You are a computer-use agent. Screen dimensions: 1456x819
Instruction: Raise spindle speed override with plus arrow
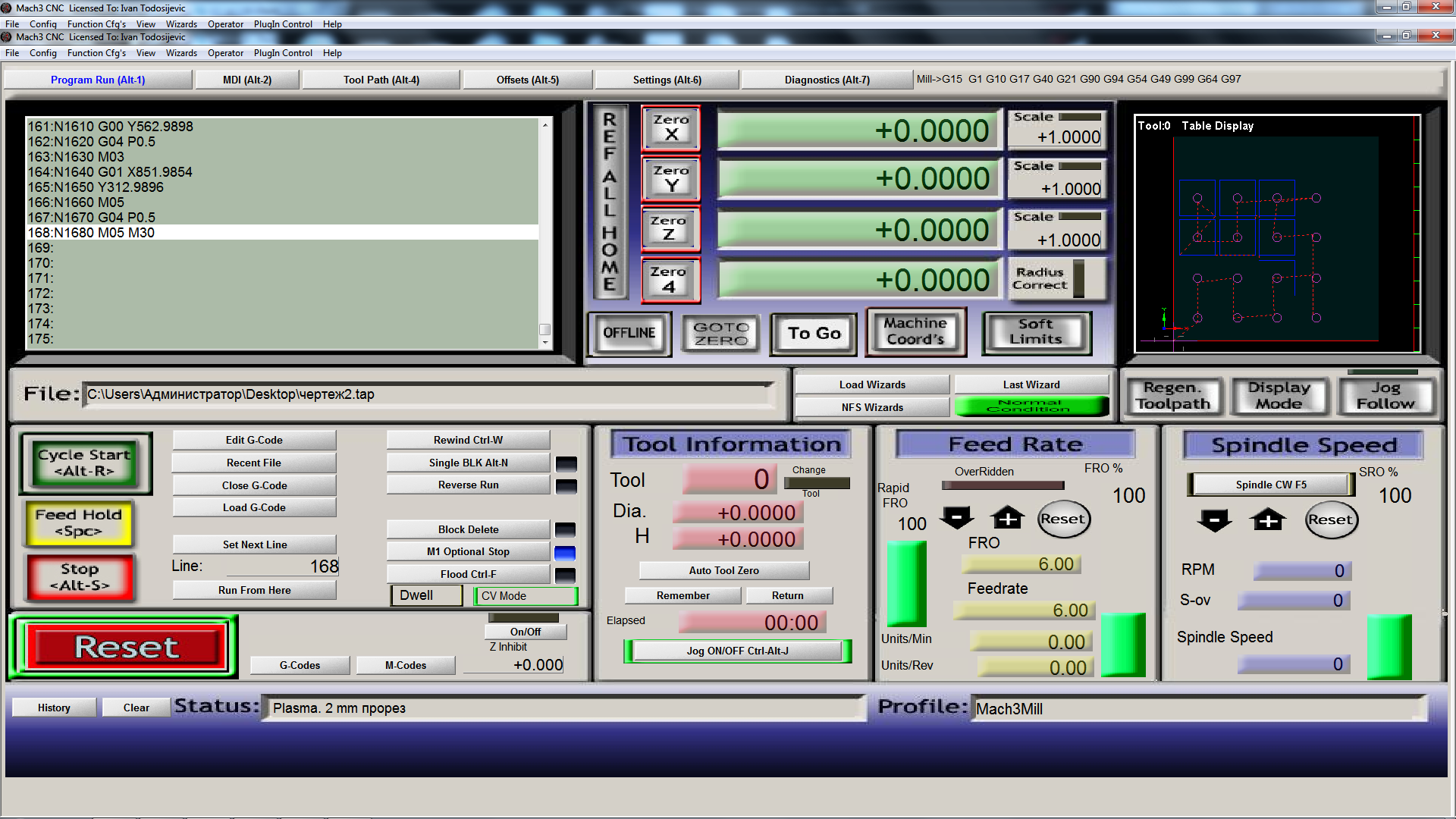pyautogui.click(x=1268, y=520)
